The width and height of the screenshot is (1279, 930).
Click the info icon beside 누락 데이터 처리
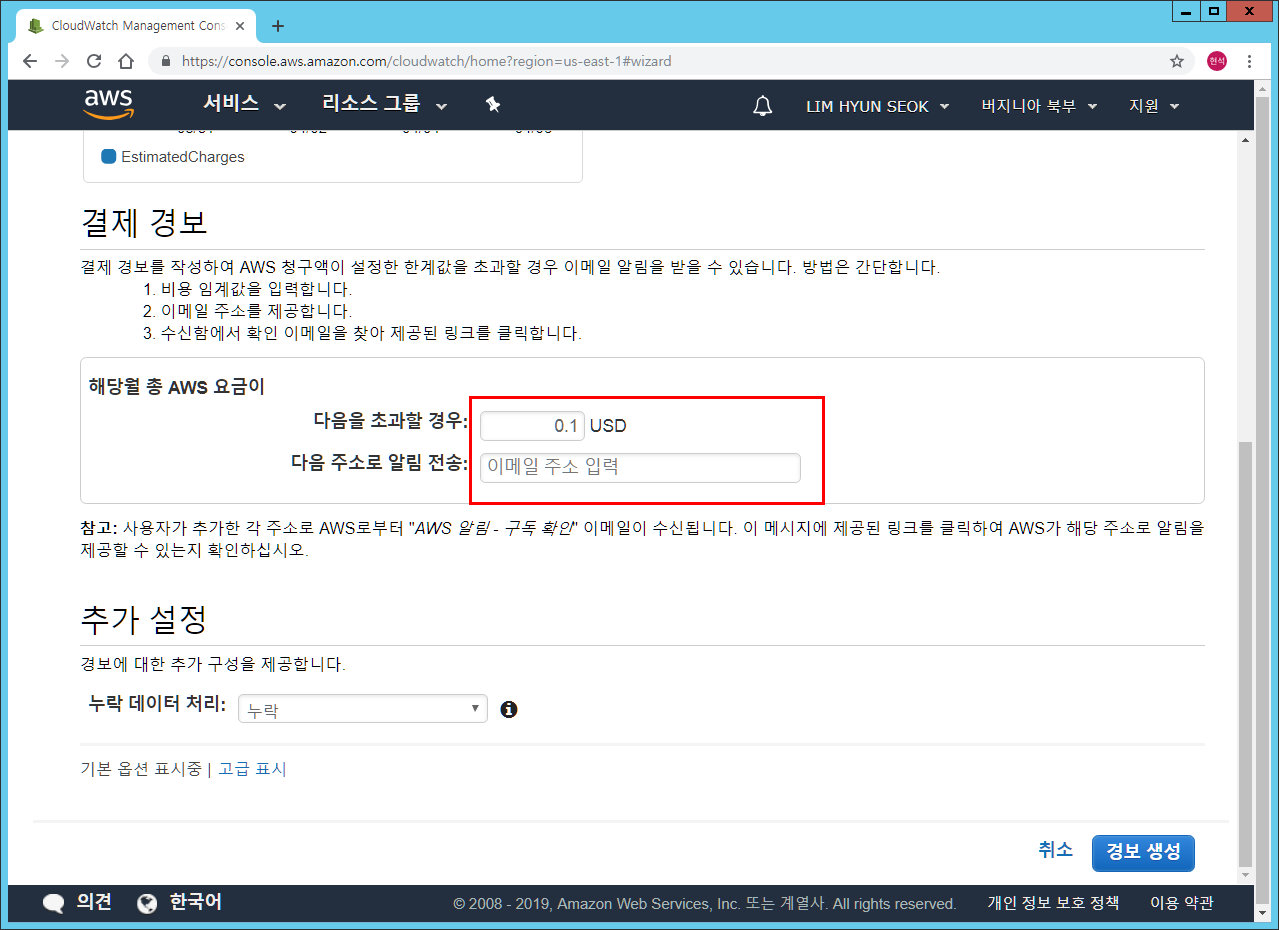(509, 710)
